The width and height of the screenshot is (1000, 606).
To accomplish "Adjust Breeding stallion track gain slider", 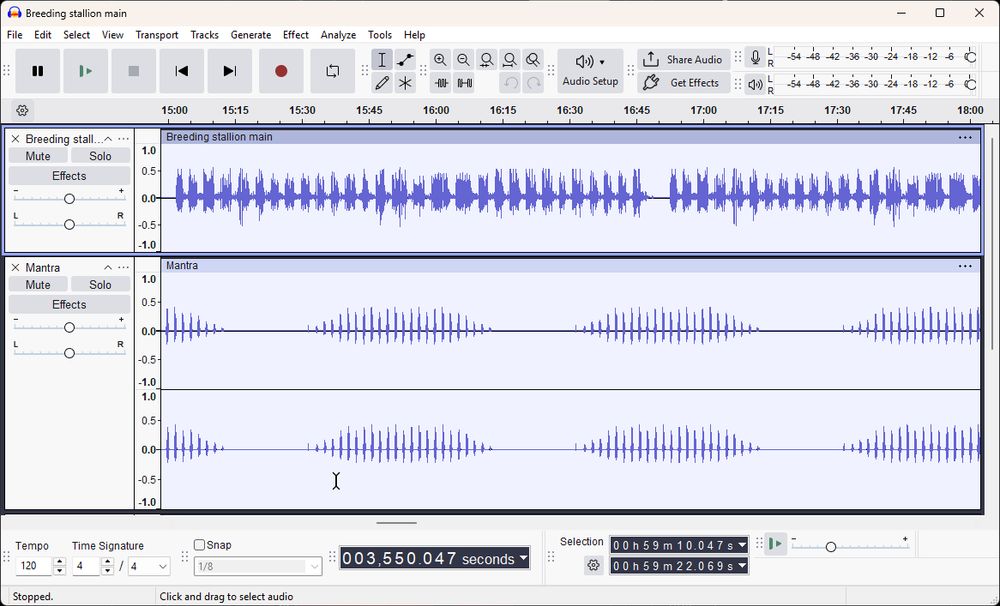I will (69, 199).
